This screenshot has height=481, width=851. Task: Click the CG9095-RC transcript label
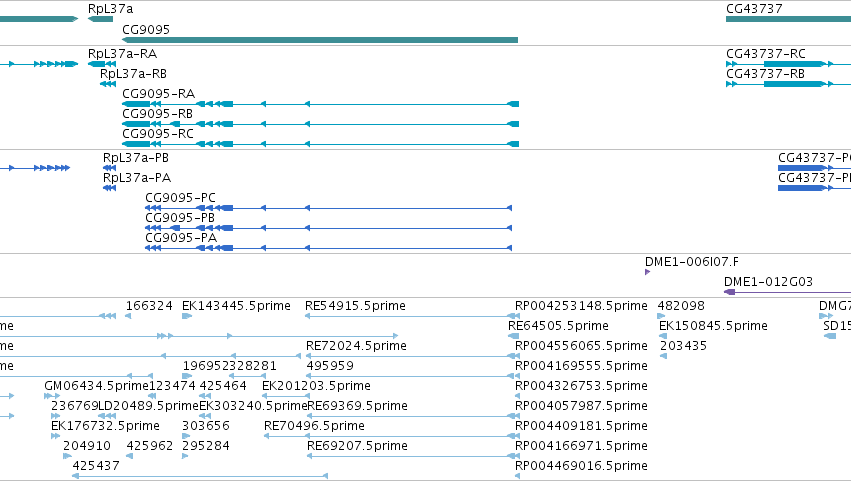pyautogui.click(x=157, y=134)
